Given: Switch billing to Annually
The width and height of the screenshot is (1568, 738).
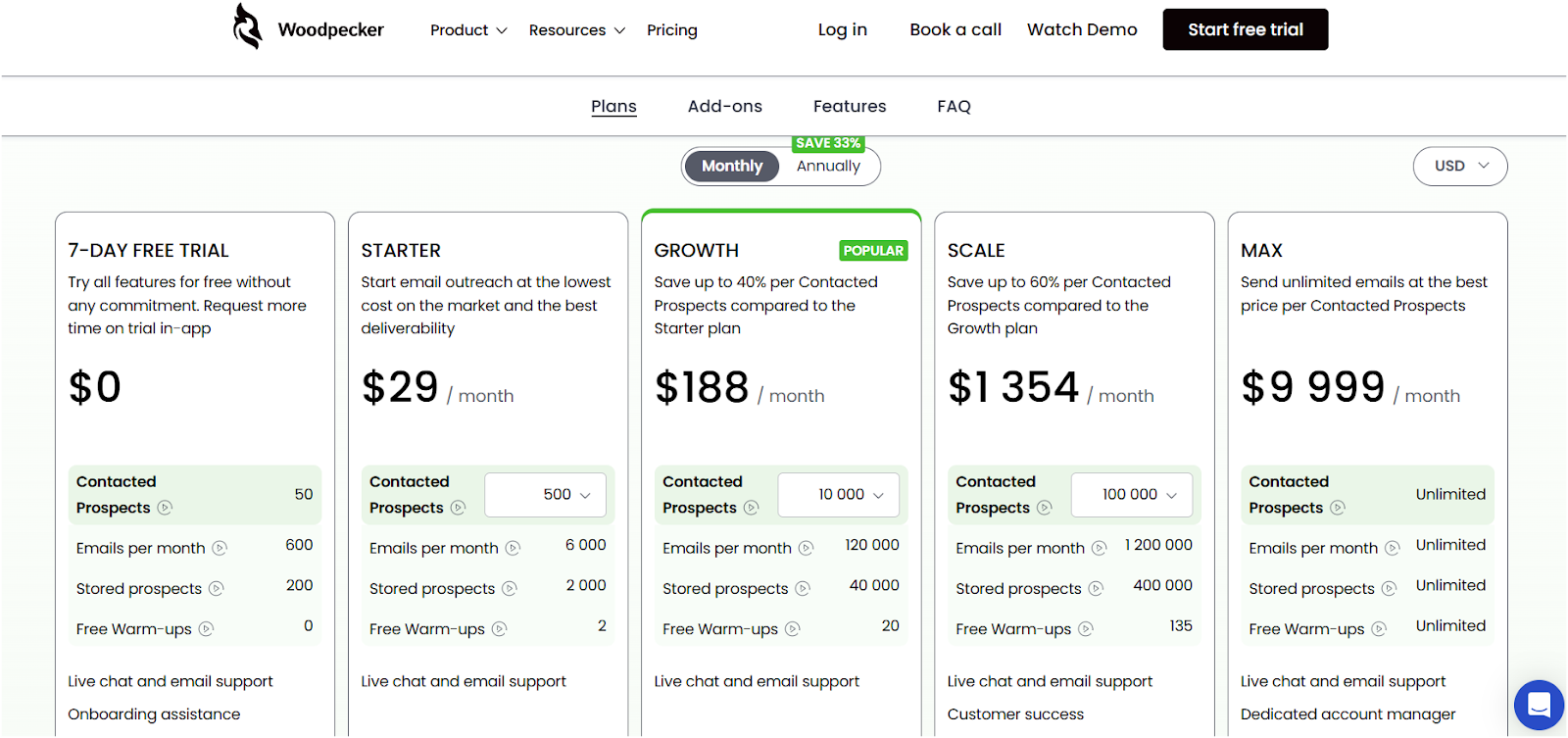Looking at the screenshot, I should tap(828, 167).
